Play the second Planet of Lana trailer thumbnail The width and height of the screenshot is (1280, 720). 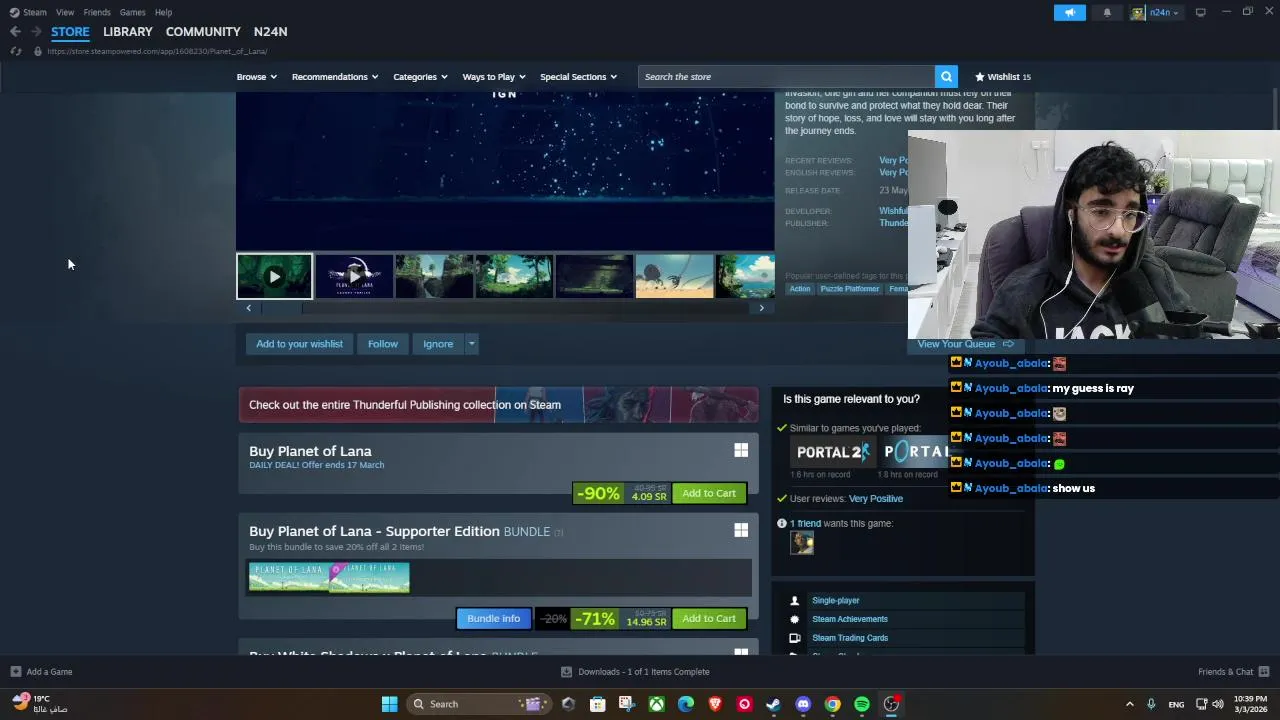click(354, 277)
